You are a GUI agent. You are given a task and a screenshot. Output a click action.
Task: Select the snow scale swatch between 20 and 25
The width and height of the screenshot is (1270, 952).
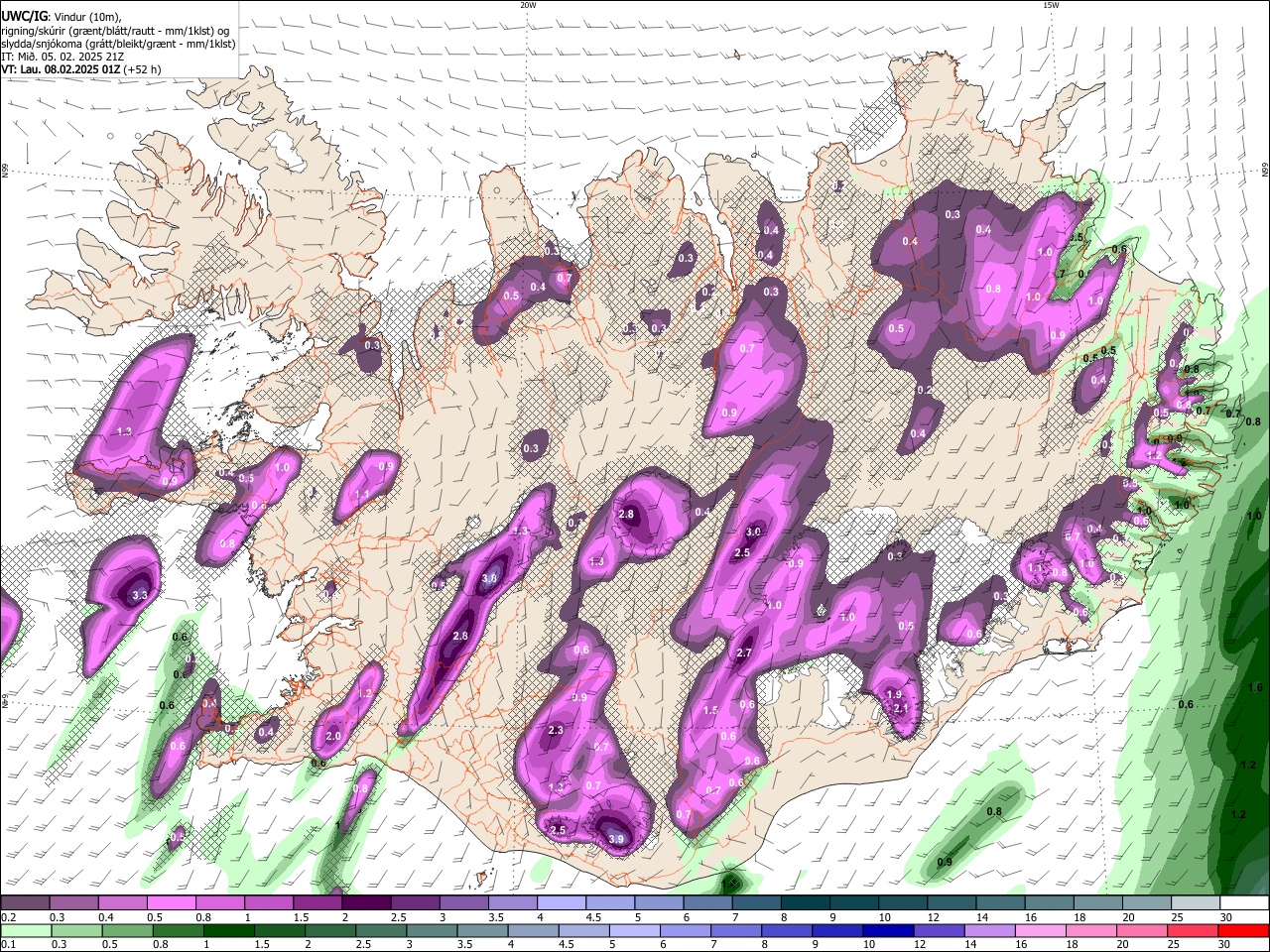point(1148,903)
